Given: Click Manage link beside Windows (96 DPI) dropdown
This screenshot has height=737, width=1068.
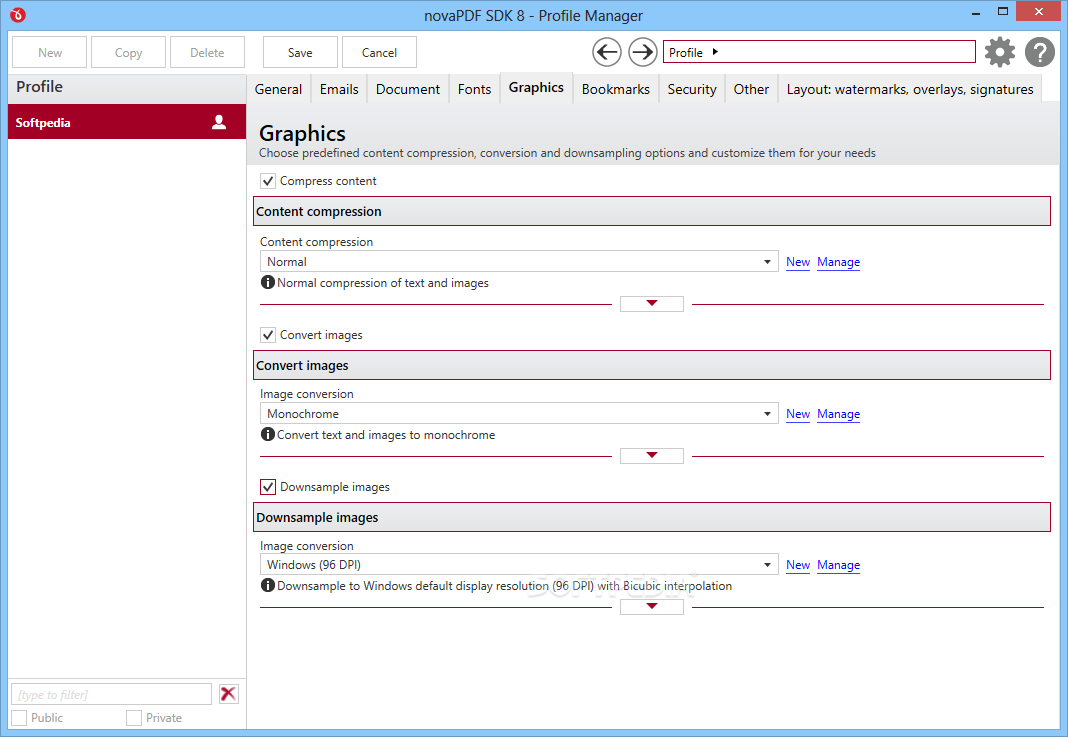Looking at the screenshot, I should coord(838,565).
